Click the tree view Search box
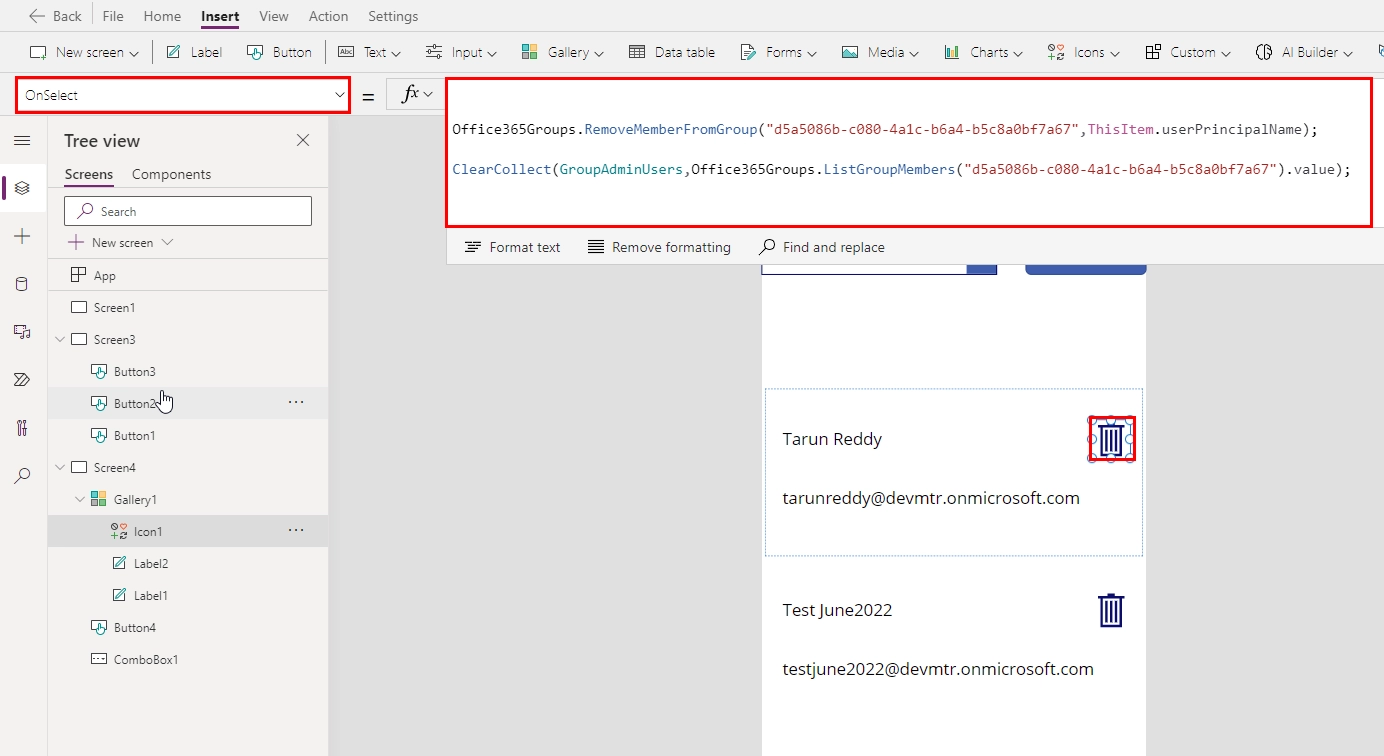Screen dimensions: 1384x756 [188, 211]
